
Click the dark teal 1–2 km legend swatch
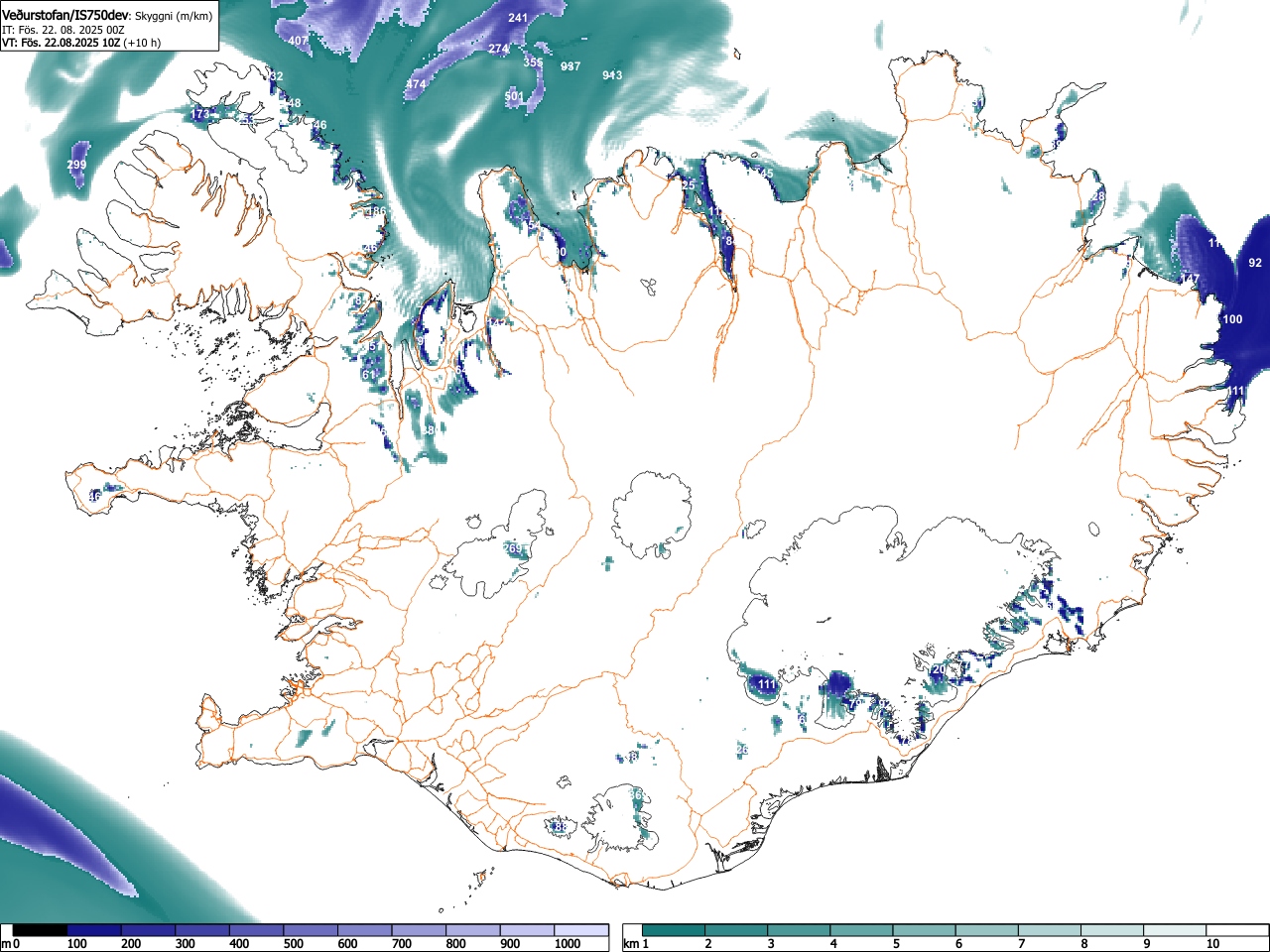click(x=675, y=930)
